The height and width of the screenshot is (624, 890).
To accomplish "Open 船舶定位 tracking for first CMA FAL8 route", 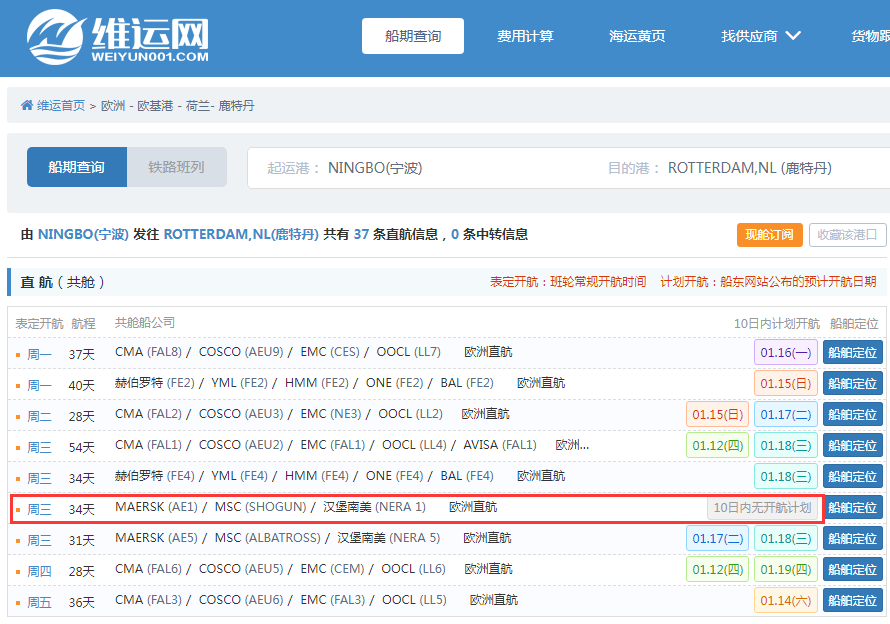I will click(x=852, y=352).
